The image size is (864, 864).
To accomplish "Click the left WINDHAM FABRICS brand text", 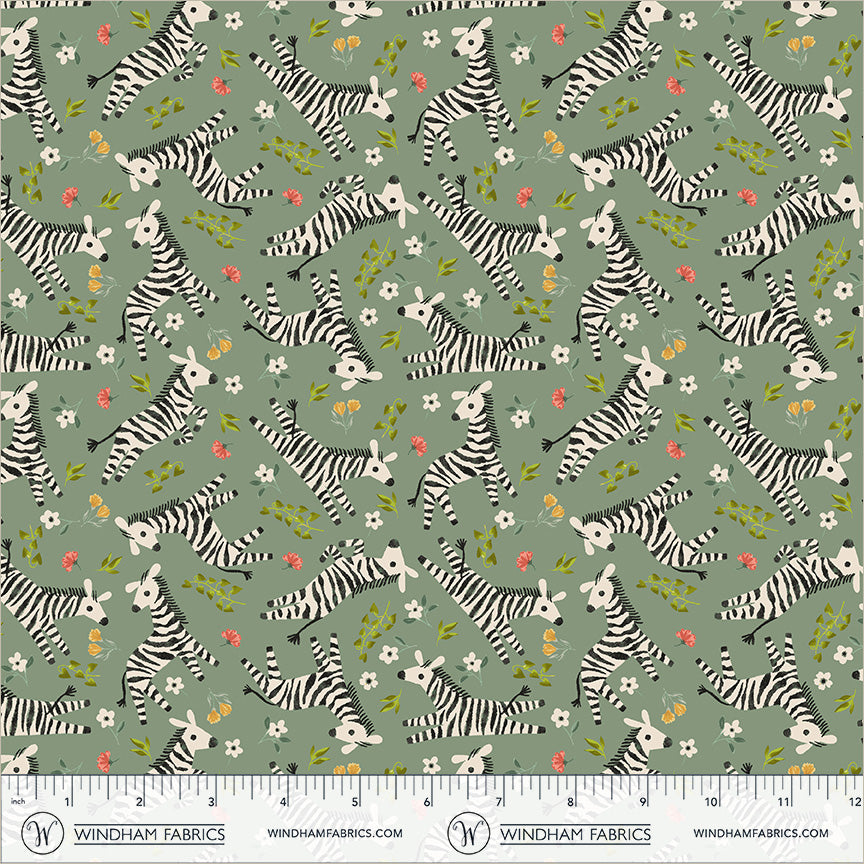I will [x=149, y=834].
